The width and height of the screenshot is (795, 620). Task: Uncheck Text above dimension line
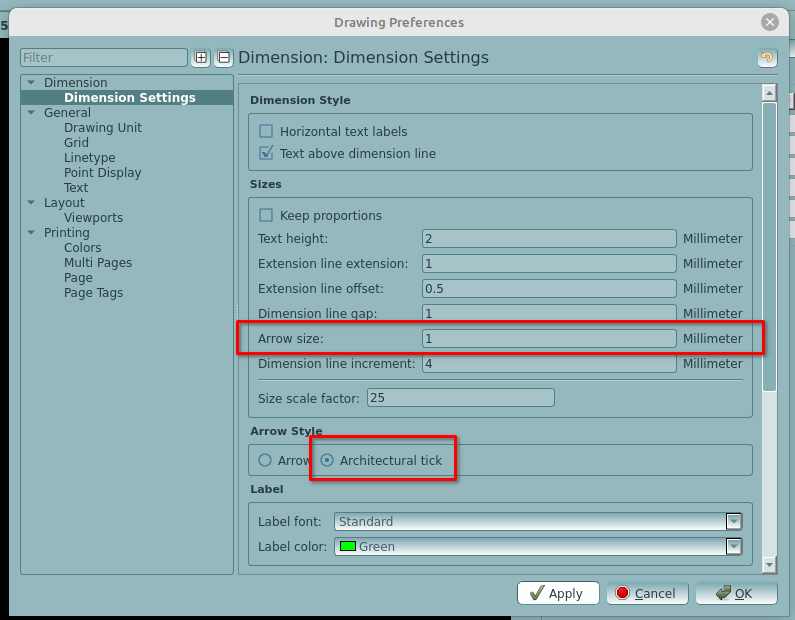click(266, 154)
